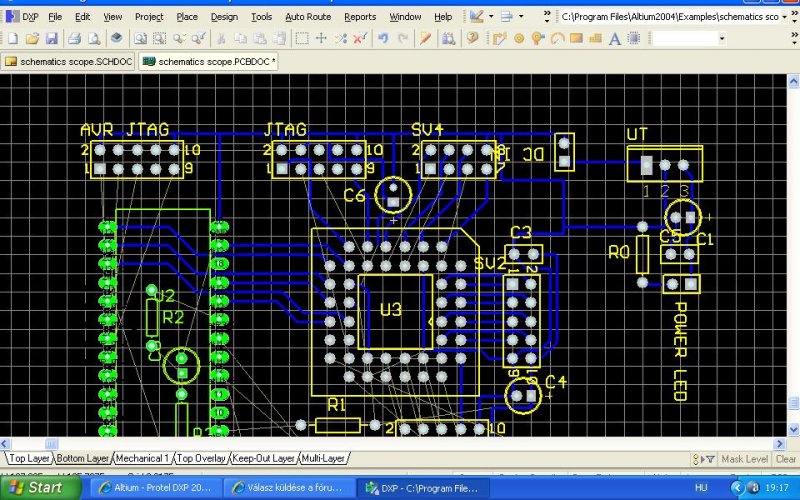Select the Place String text tool
Screen dimensions: 800x500
(615, 38)
